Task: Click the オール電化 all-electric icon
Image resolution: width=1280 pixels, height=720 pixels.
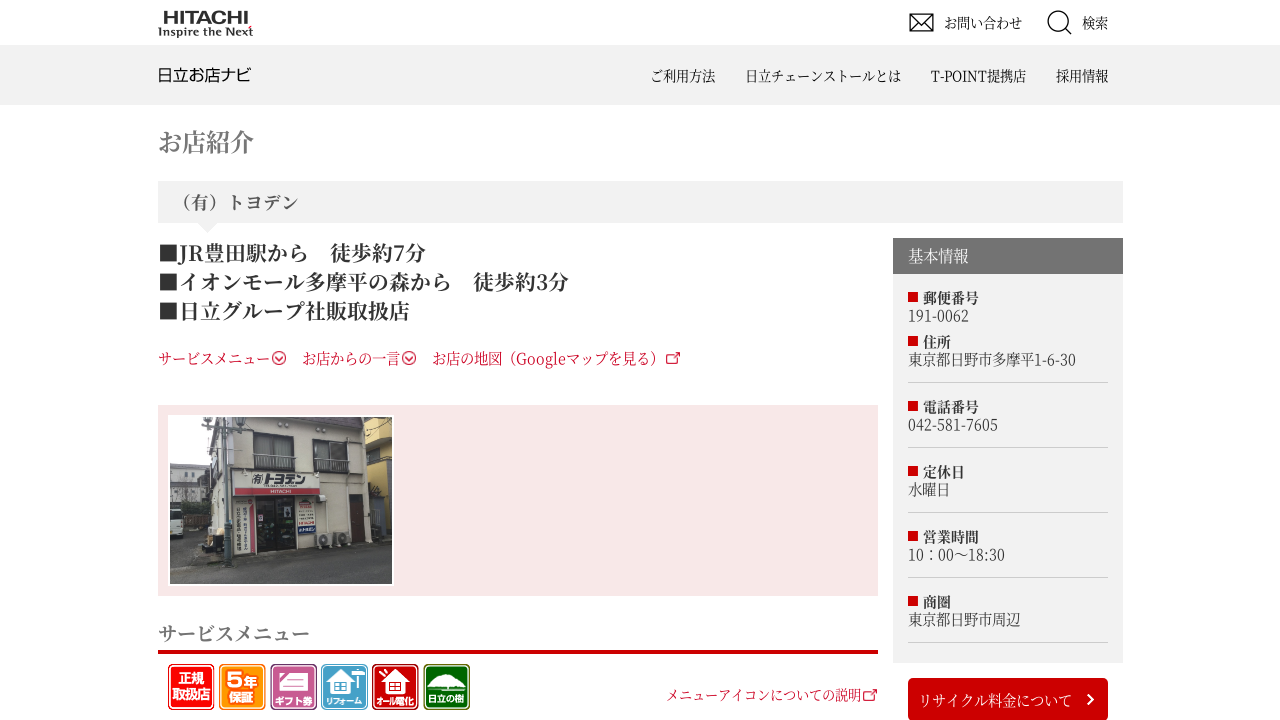Action: click(x=395, y=687)
